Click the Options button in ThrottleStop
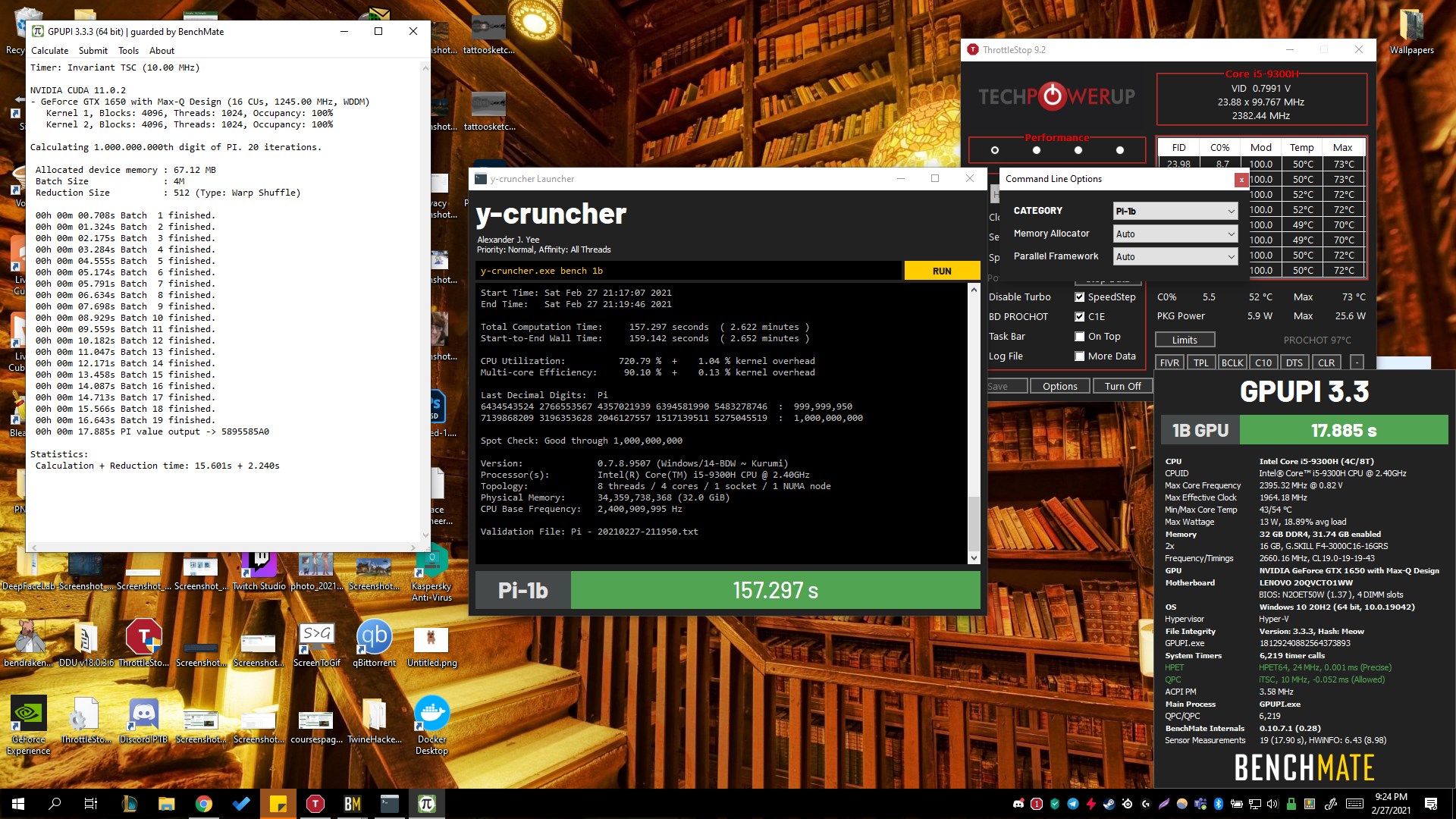 point(1059,386)
